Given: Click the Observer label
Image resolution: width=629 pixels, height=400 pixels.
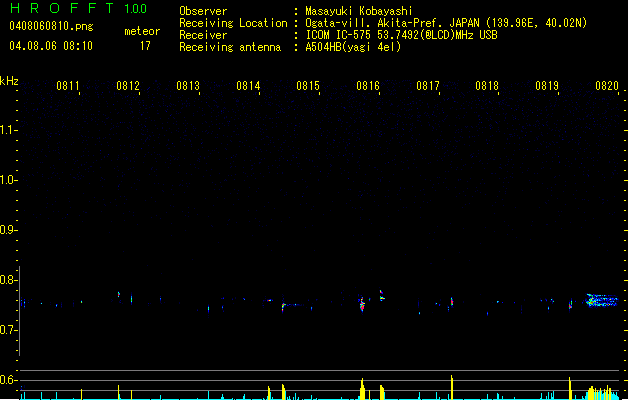Looking at the screenshot, I should pos(203,11).
